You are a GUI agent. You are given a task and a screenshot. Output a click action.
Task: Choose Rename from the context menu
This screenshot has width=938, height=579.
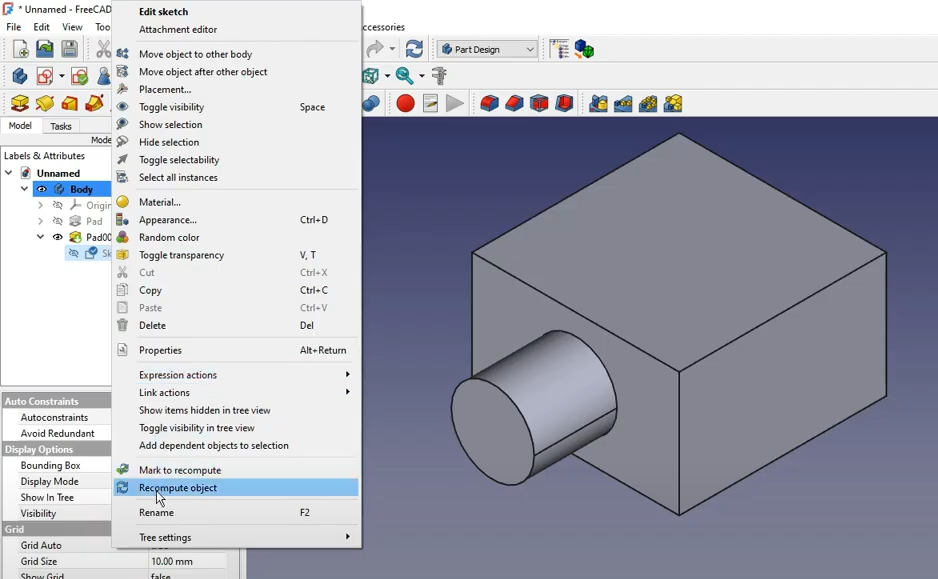(x=156, y=512)
